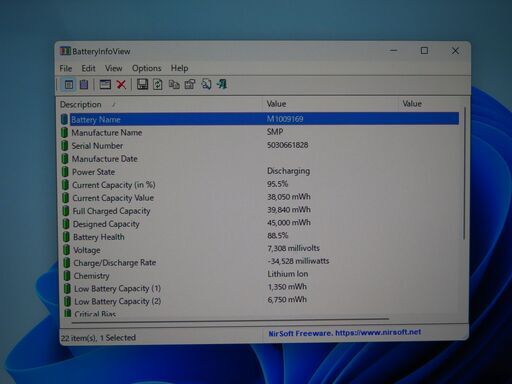Open Properties toolbar icon
This screenshot has height=384, width=512.
[190, 84]
